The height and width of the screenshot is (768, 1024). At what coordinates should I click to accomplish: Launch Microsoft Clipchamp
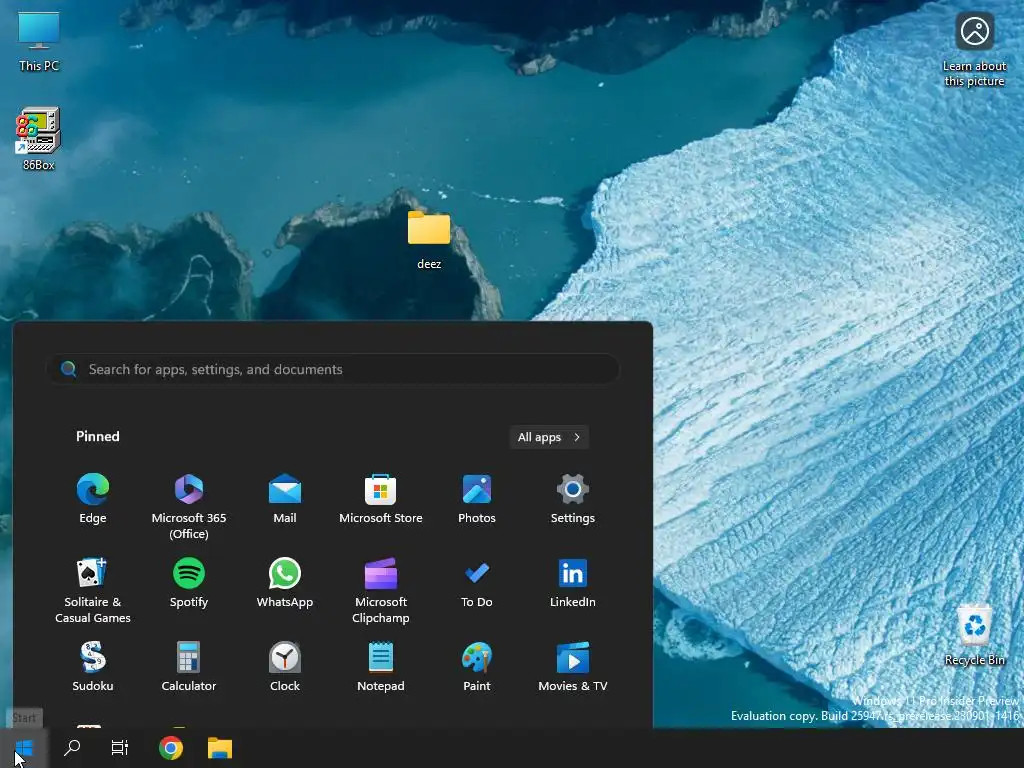[381, 591]
